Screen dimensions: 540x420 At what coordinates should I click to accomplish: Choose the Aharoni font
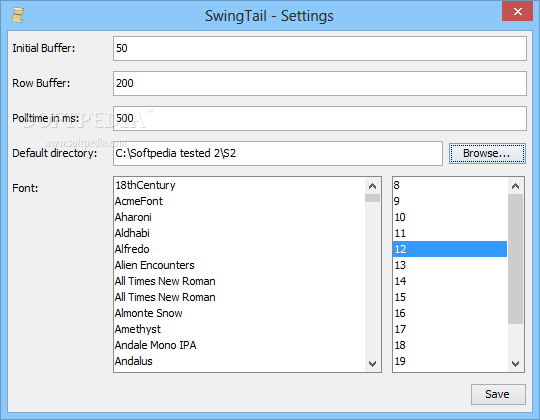[239, 217]
